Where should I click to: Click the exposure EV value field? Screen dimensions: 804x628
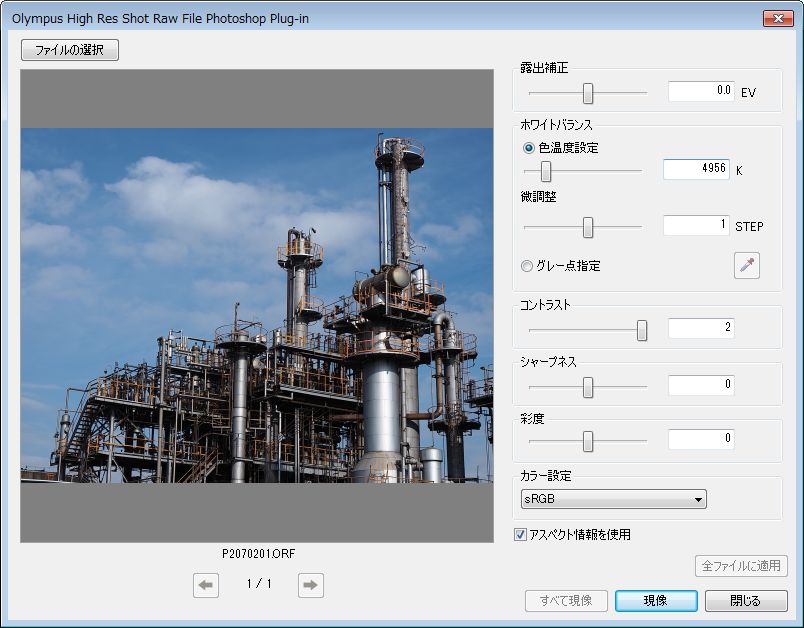click(x=701, y=91)
